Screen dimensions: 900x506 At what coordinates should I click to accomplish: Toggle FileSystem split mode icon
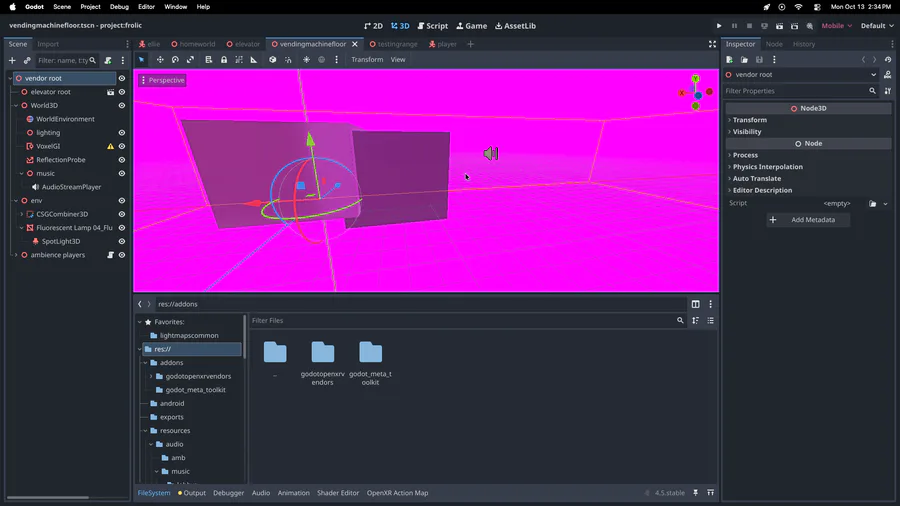point(696,304)
